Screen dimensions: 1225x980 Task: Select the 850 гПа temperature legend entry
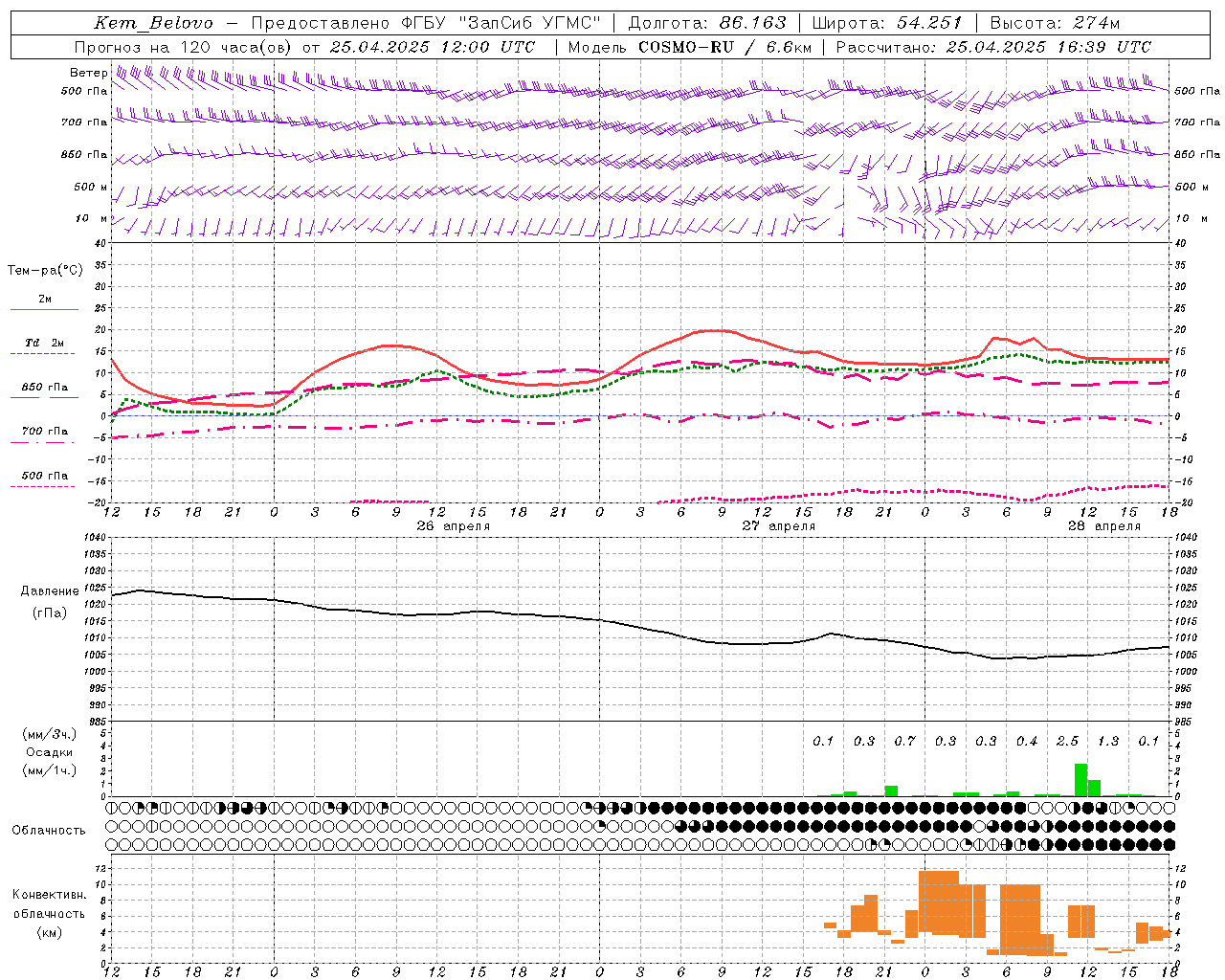tap(45, 388)
